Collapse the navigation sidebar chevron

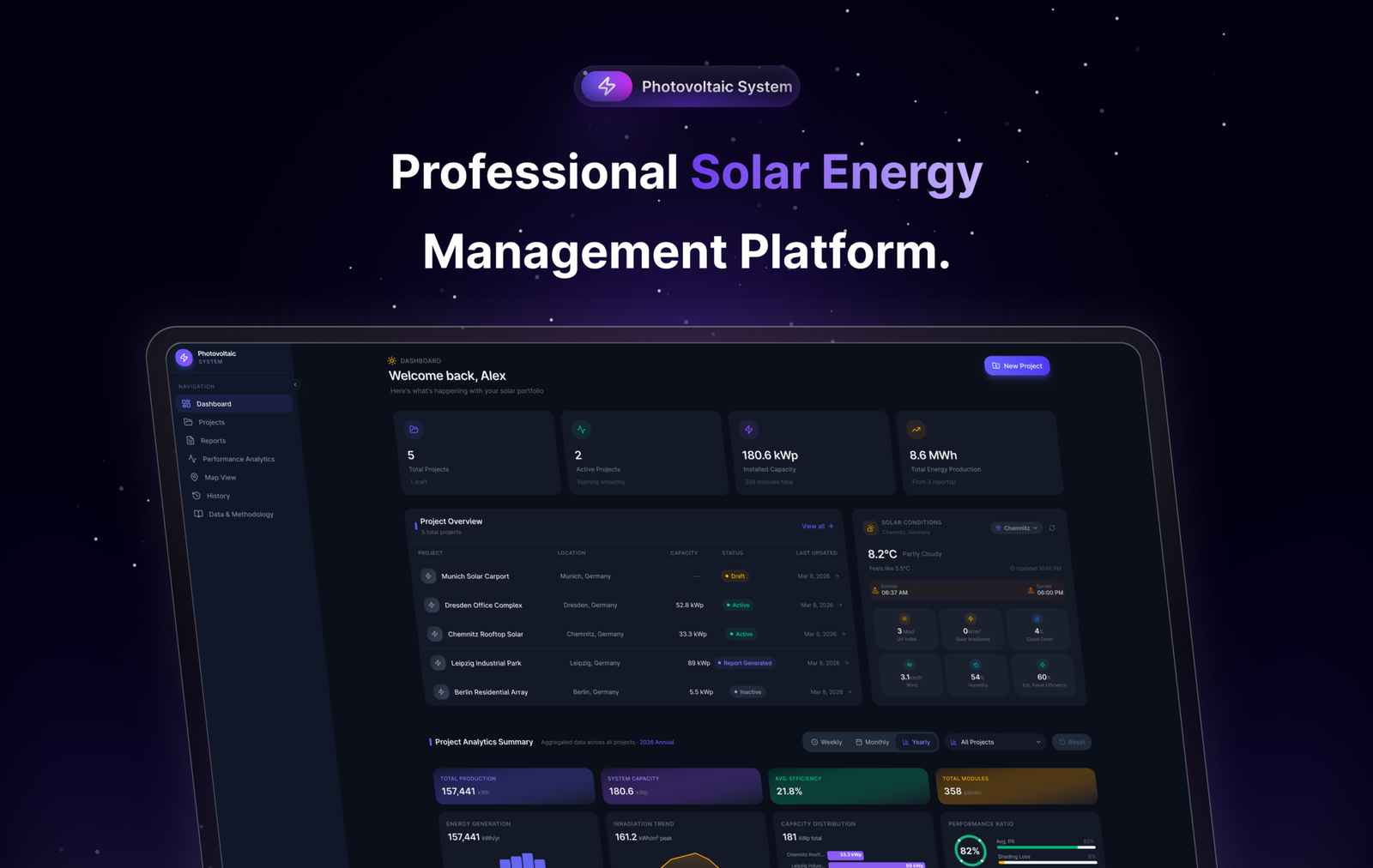pos(295,385)
